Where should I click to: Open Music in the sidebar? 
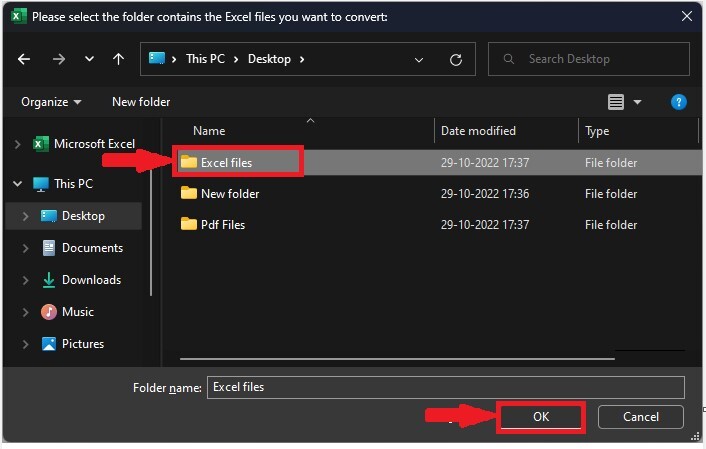[x=78, y=312]
